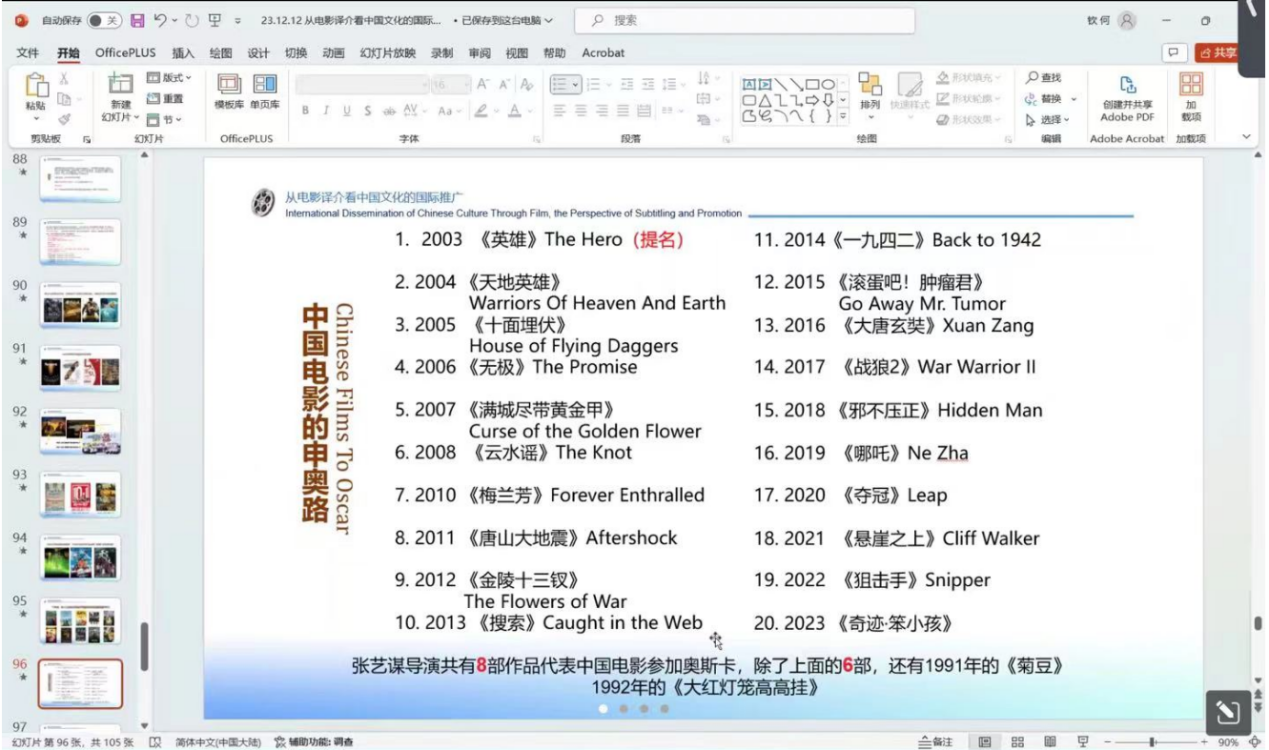Select slide 93 thumbnail
Screen dimensions: 1269x750
point(80,495)
